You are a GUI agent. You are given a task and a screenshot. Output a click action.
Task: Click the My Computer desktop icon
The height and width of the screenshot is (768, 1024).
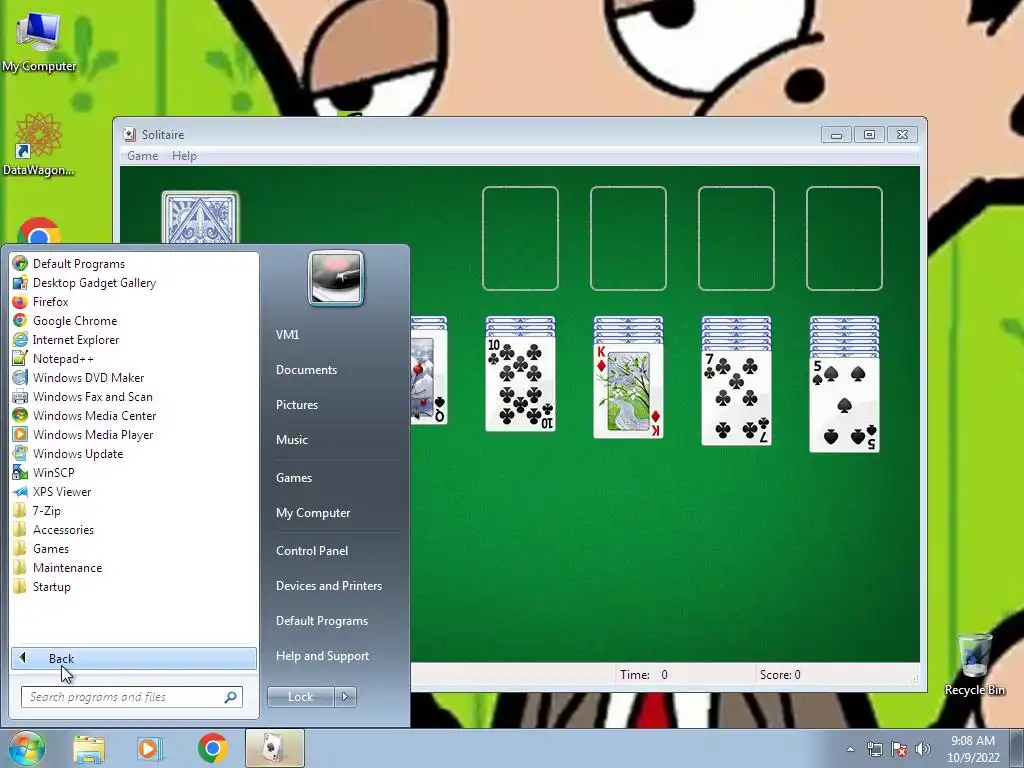(39, 40)
